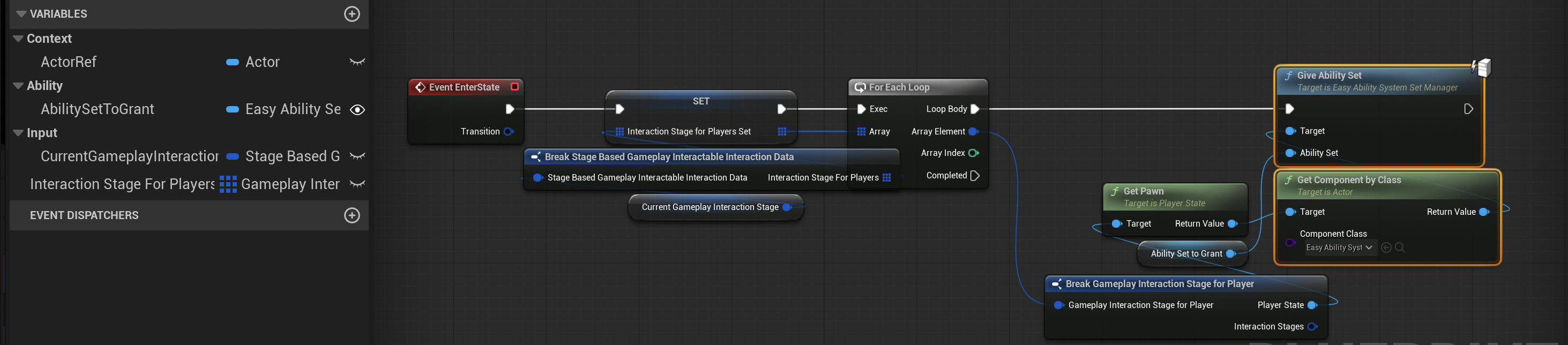Collapse the VARIABLES section
The height and width of the screenshot is (345, 1568).
(21, 14)
